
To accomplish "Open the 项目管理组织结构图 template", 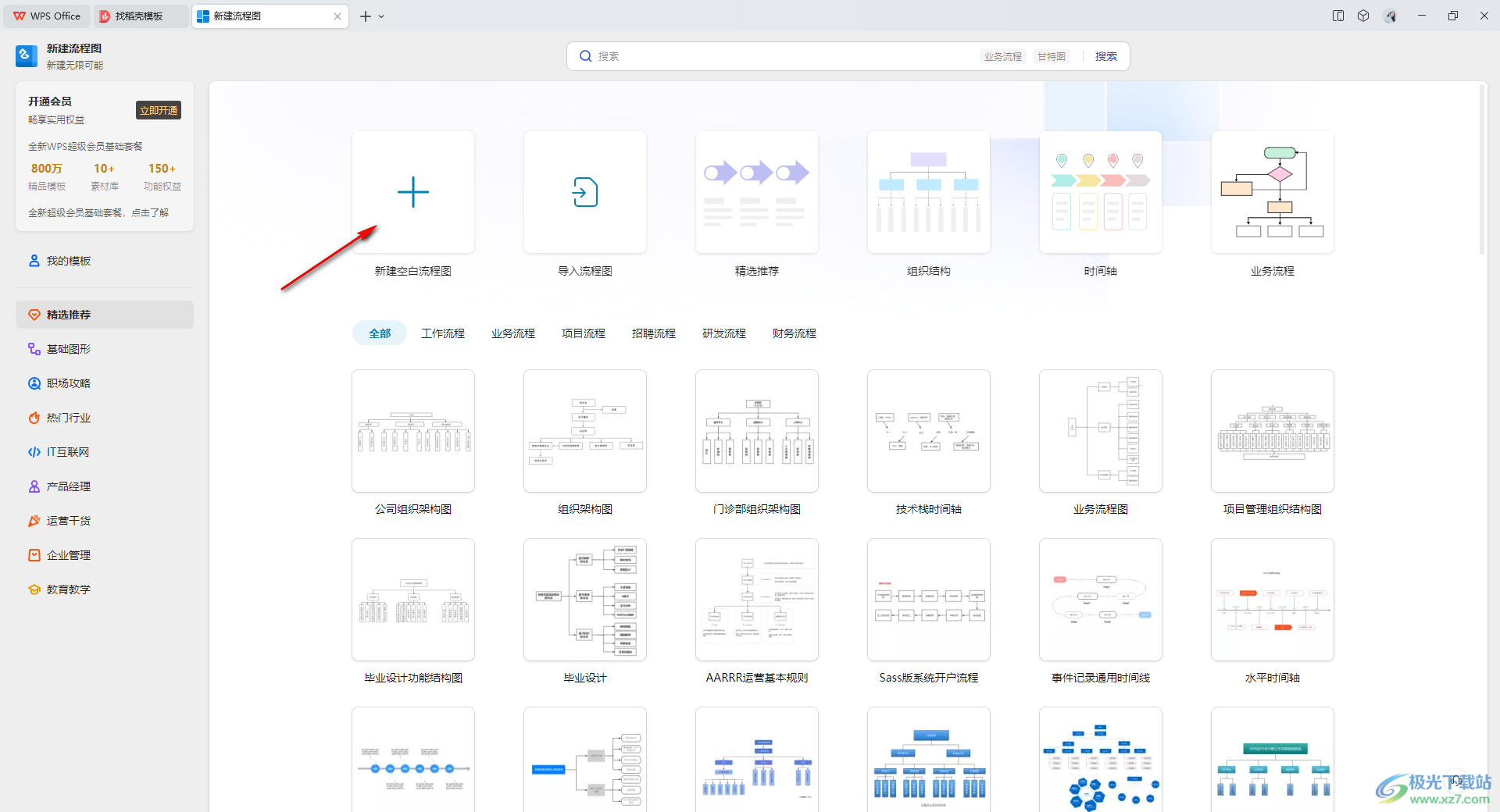I will (1273, 431).
